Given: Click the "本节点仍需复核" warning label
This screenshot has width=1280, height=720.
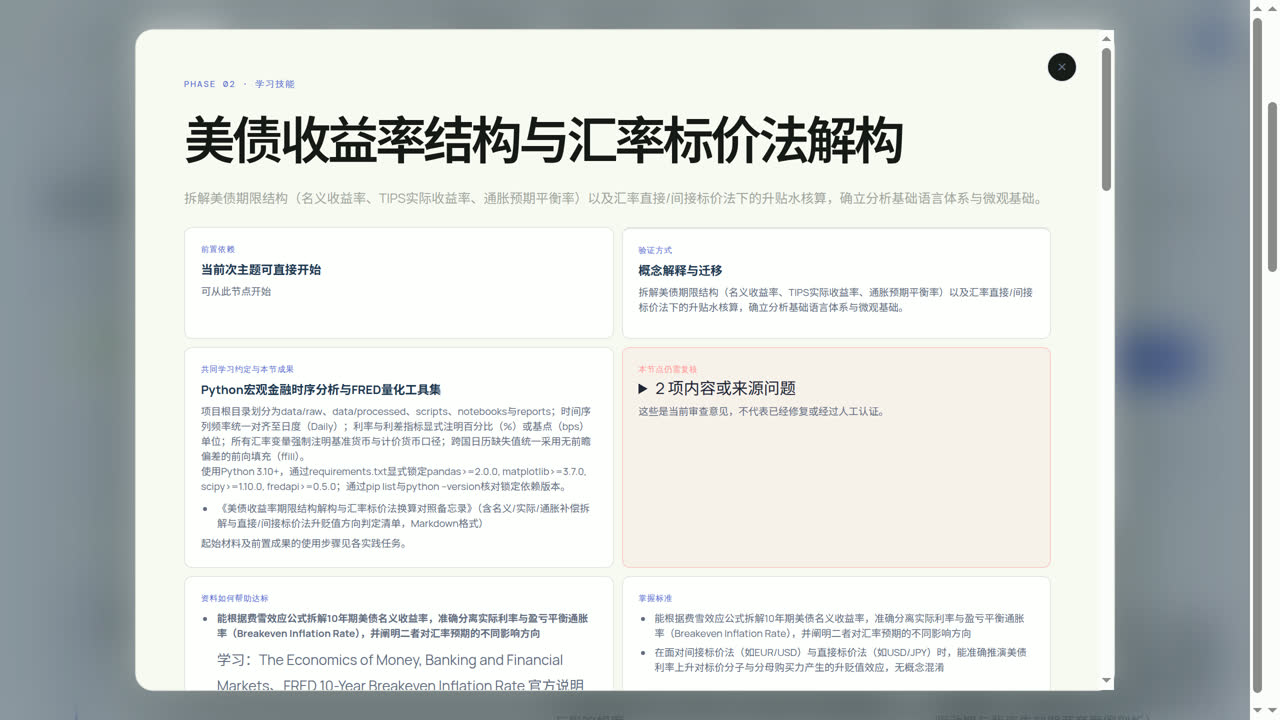Looking at the screenshot, I should [667, 369].
